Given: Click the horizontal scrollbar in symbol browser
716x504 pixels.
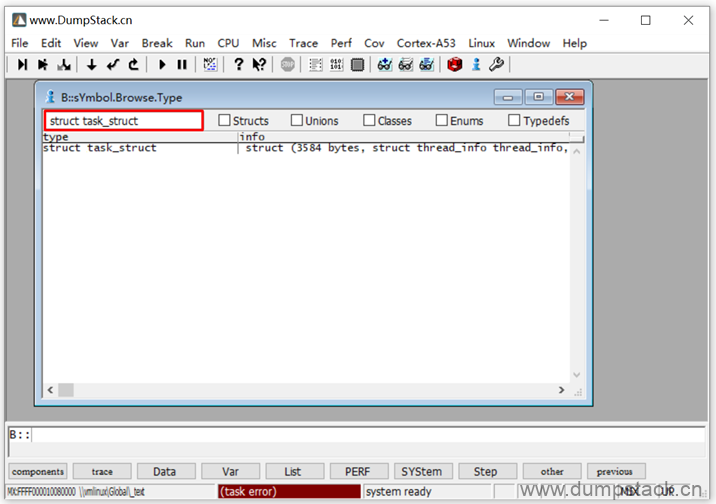Looking at the screenshot, I should click(300, 388).
